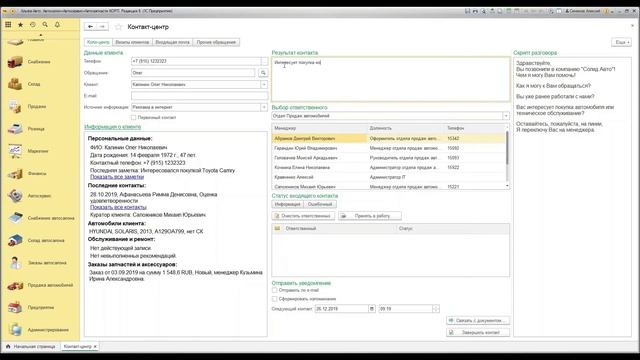Click search button next to Обращение field
Viewport: 640px width, 360px height.
(x=263, y=73)
